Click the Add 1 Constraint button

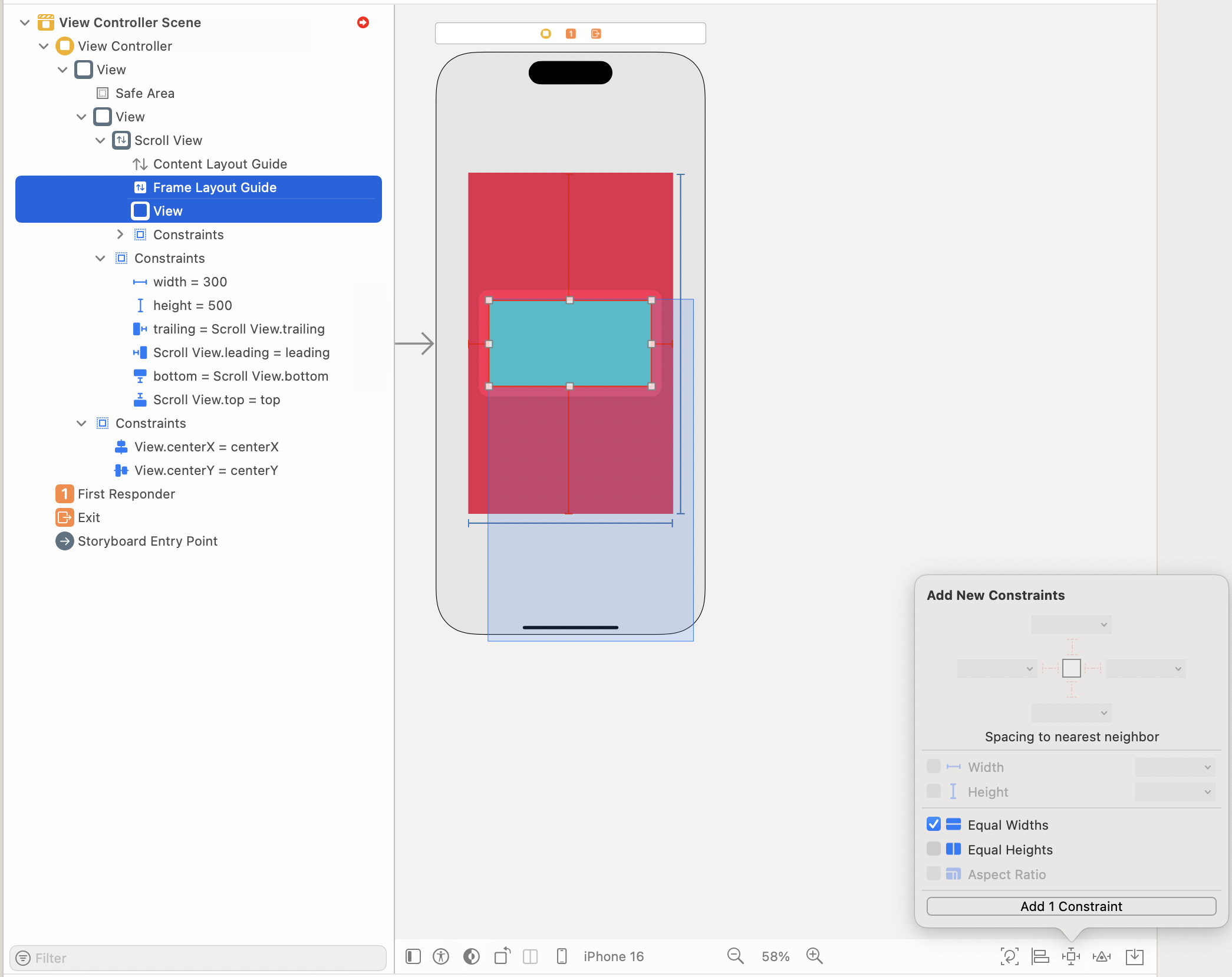pos(1071,906)
